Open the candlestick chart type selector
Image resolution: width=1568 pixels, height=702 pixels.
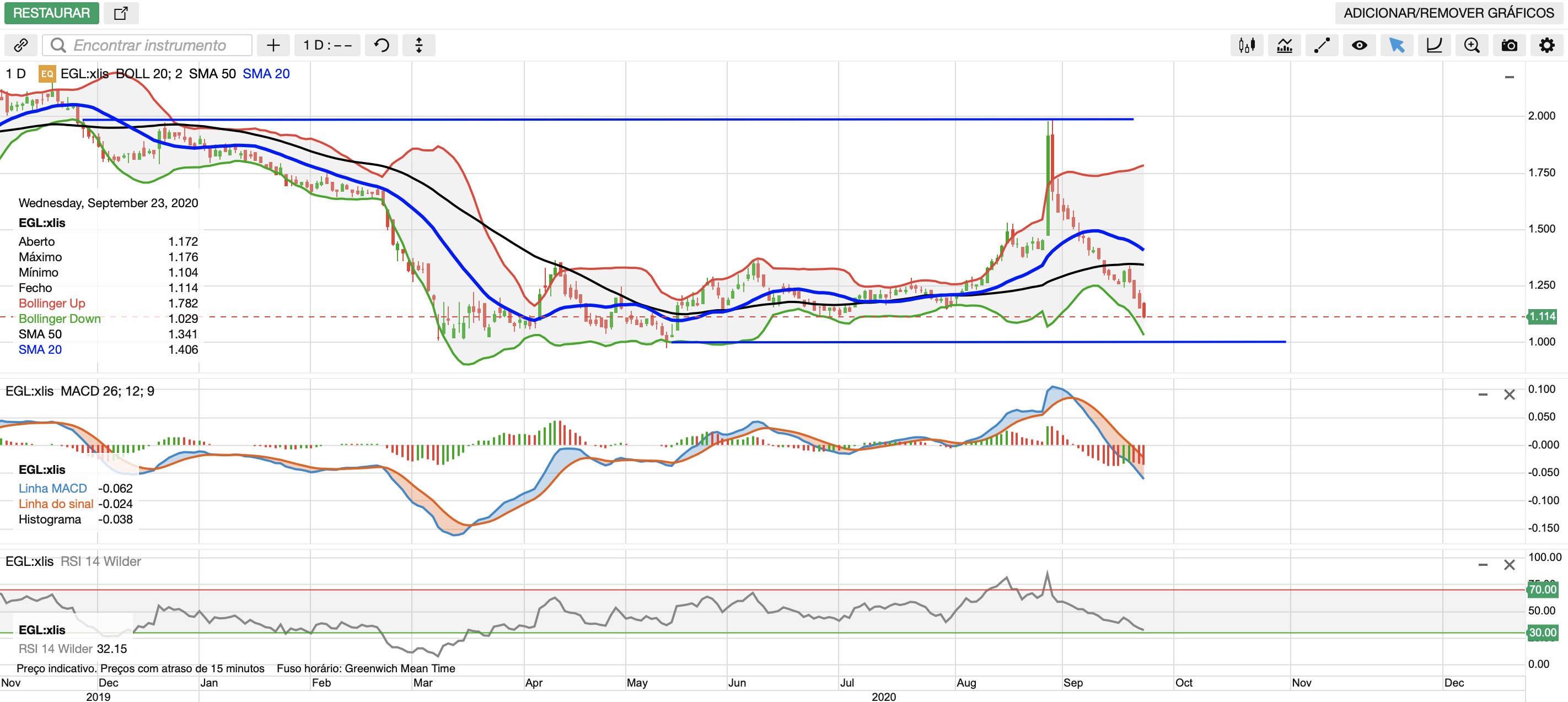pos(1247,45)
